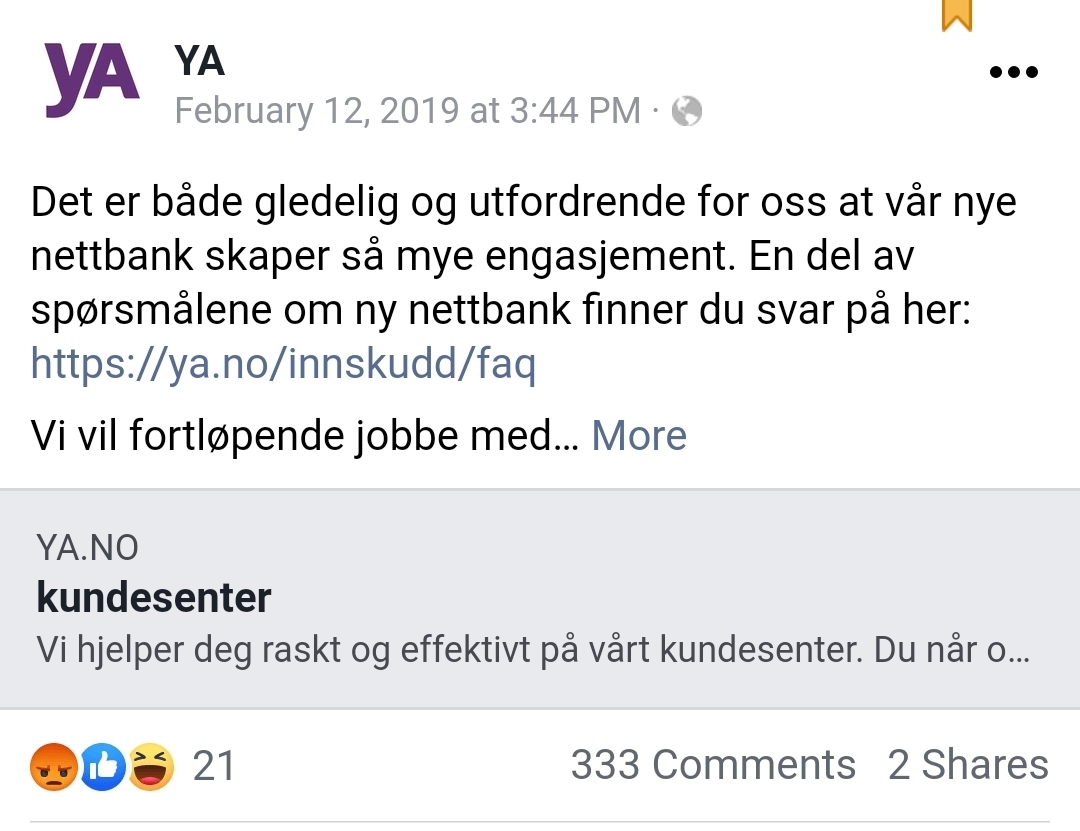View the 2 Shares list
Viewport: 1080px width, 831px height.
pos(968,765)
